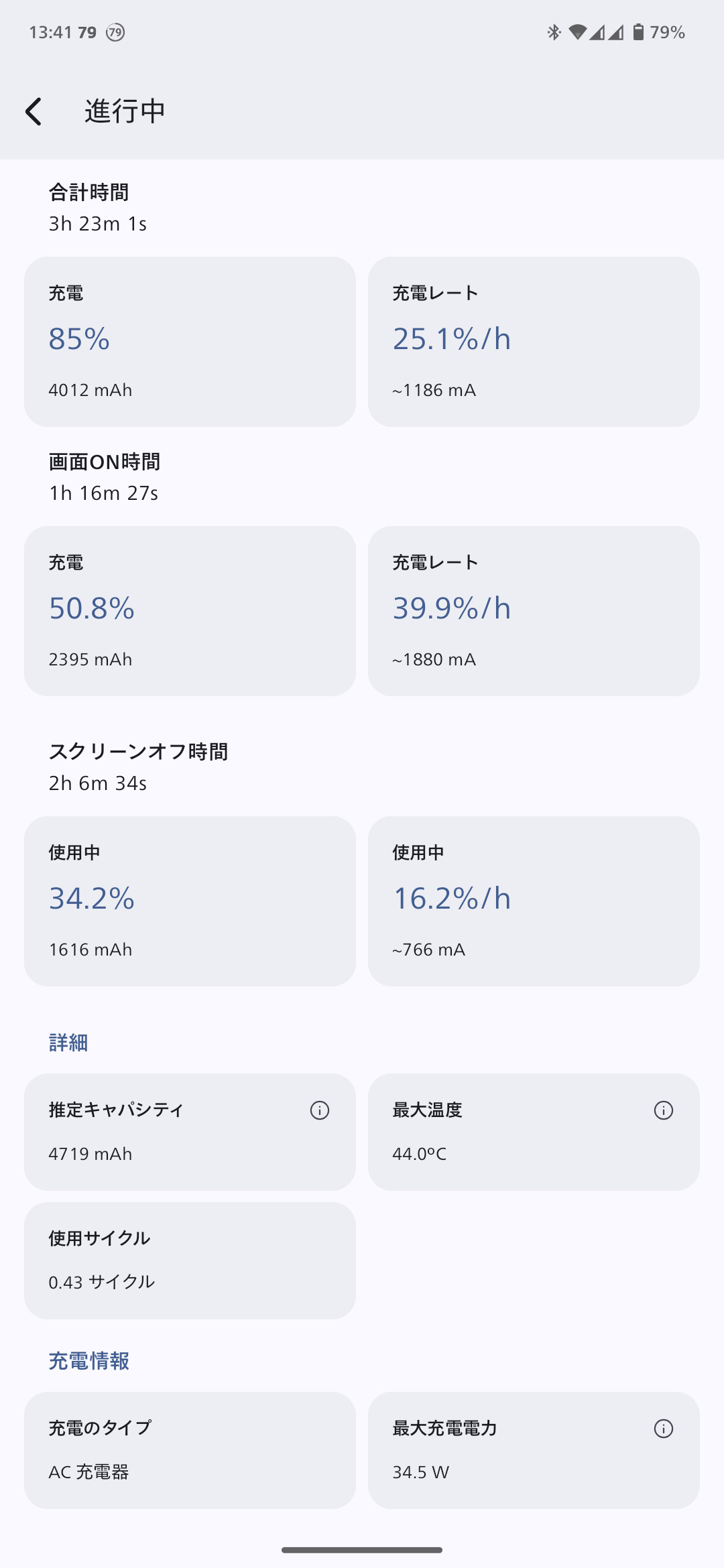724x1568 pixels.
Task: Tap the bottom navigation gesture bar
Action: click(362, 1550)
